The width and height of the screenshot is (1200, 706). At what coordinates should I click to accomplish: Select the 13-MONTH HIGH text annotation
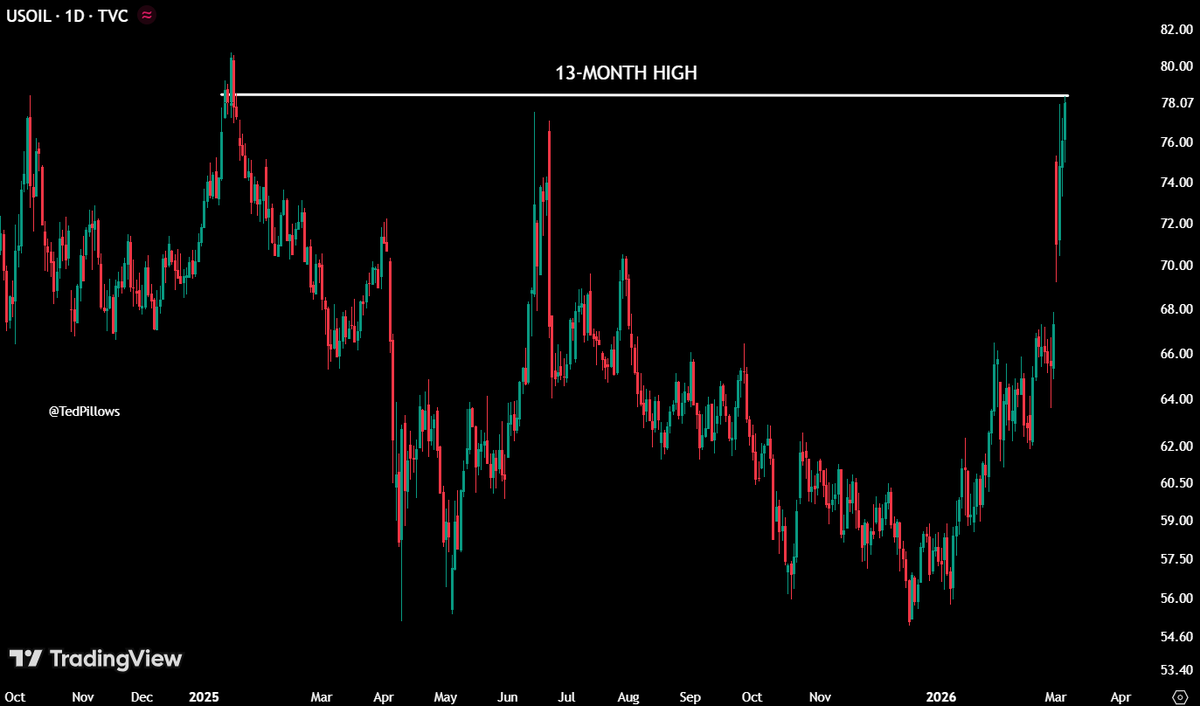626,73
